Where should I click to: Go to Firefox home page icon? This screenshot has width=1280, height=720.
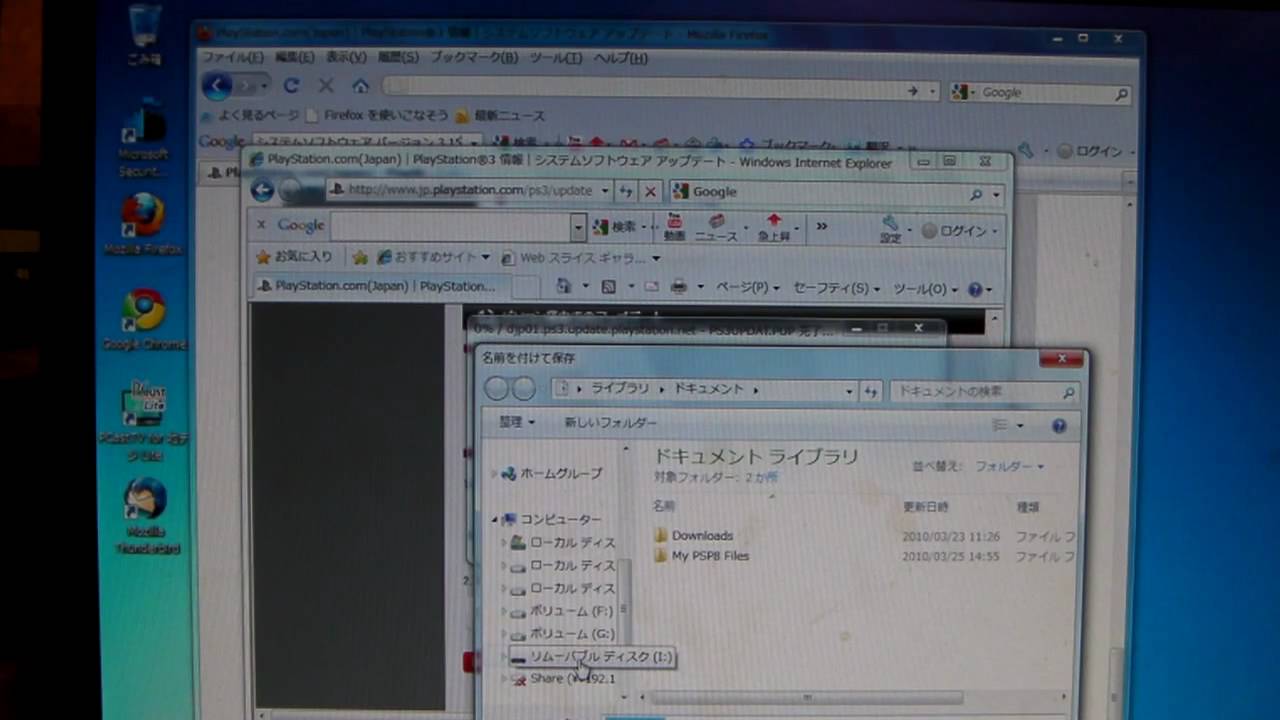360,86
